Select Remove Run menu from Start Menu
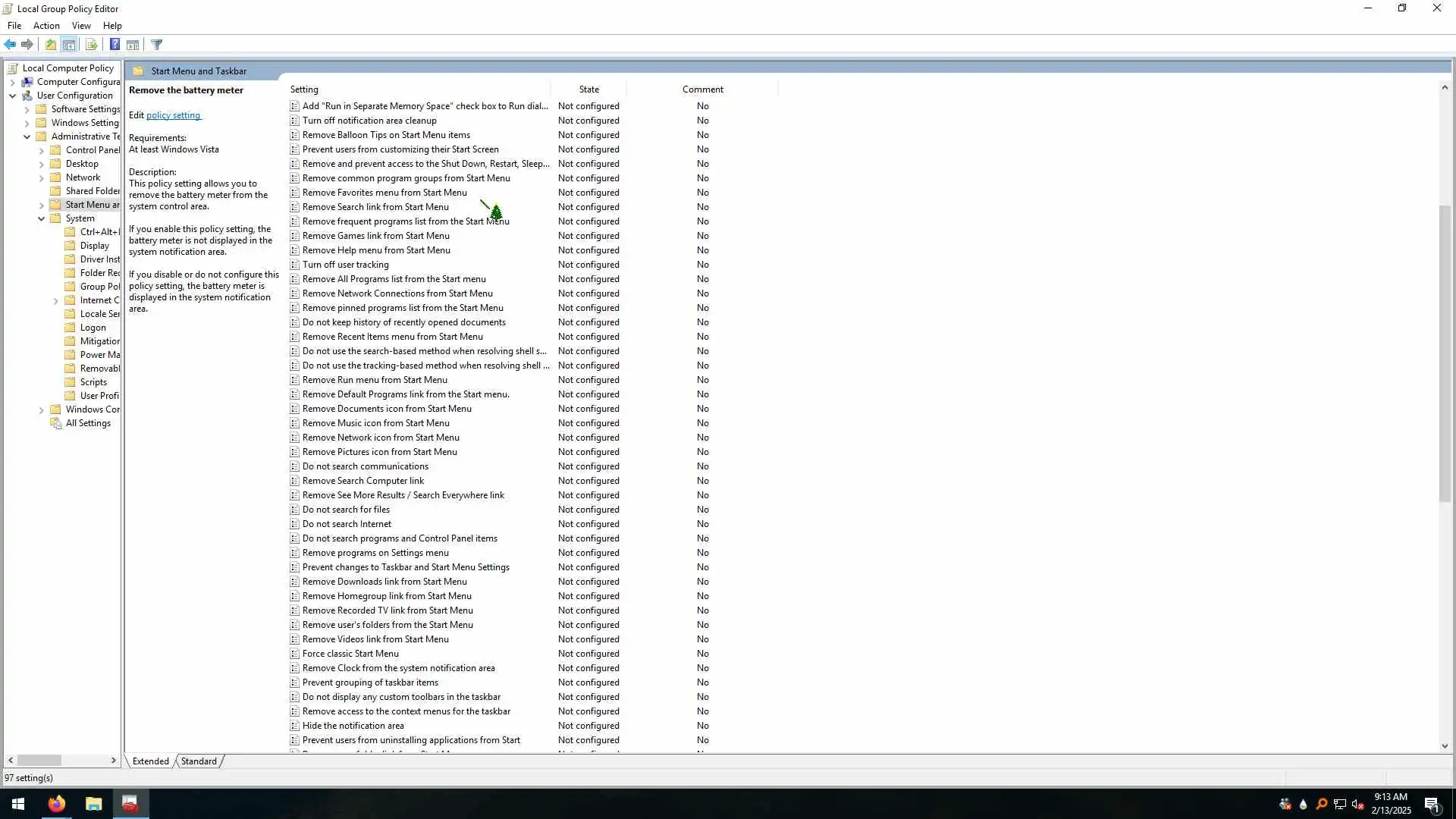 pos(375,380)
